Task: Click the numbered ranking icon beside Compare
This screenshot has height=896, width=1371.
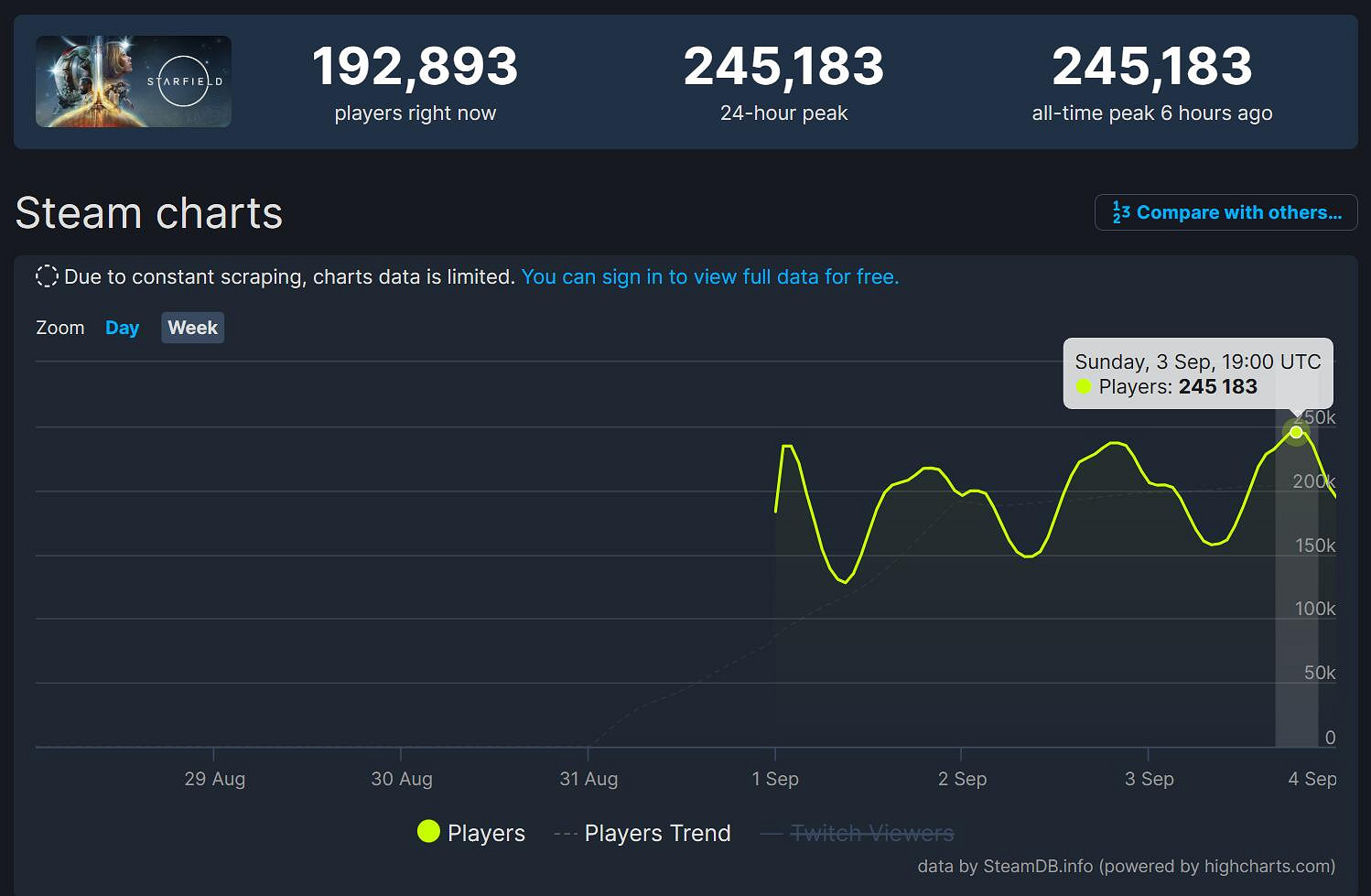Action: (x=1121, y=212)
